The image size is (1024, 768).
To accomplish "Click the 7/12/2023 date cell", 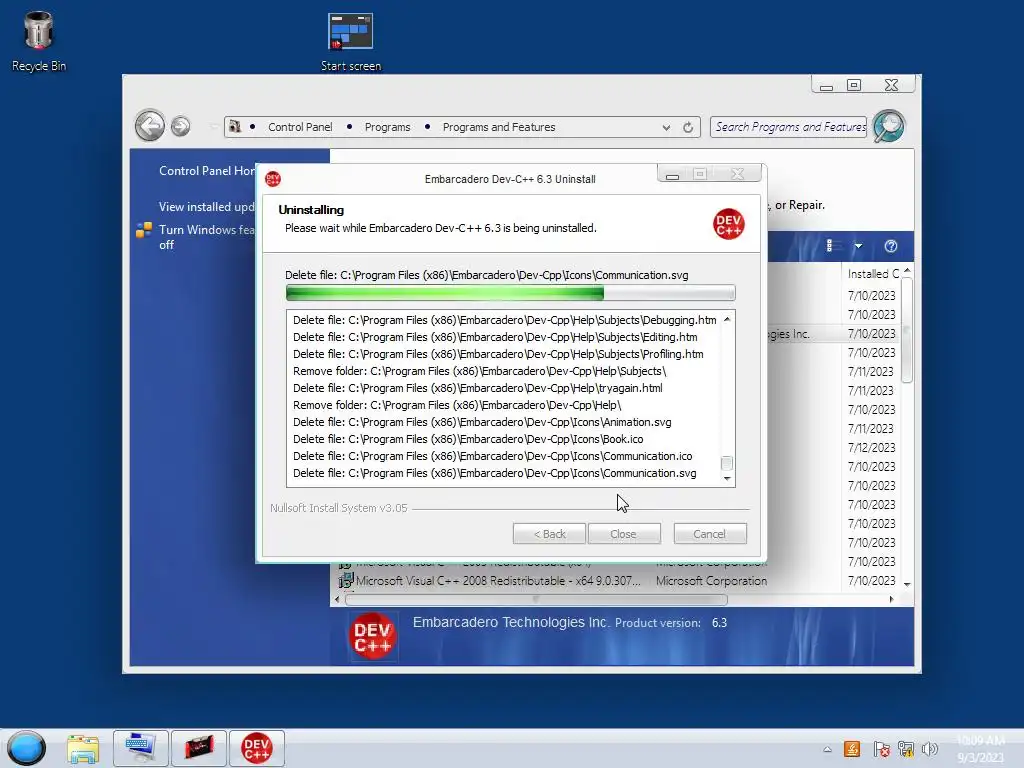I will [871, 447].
